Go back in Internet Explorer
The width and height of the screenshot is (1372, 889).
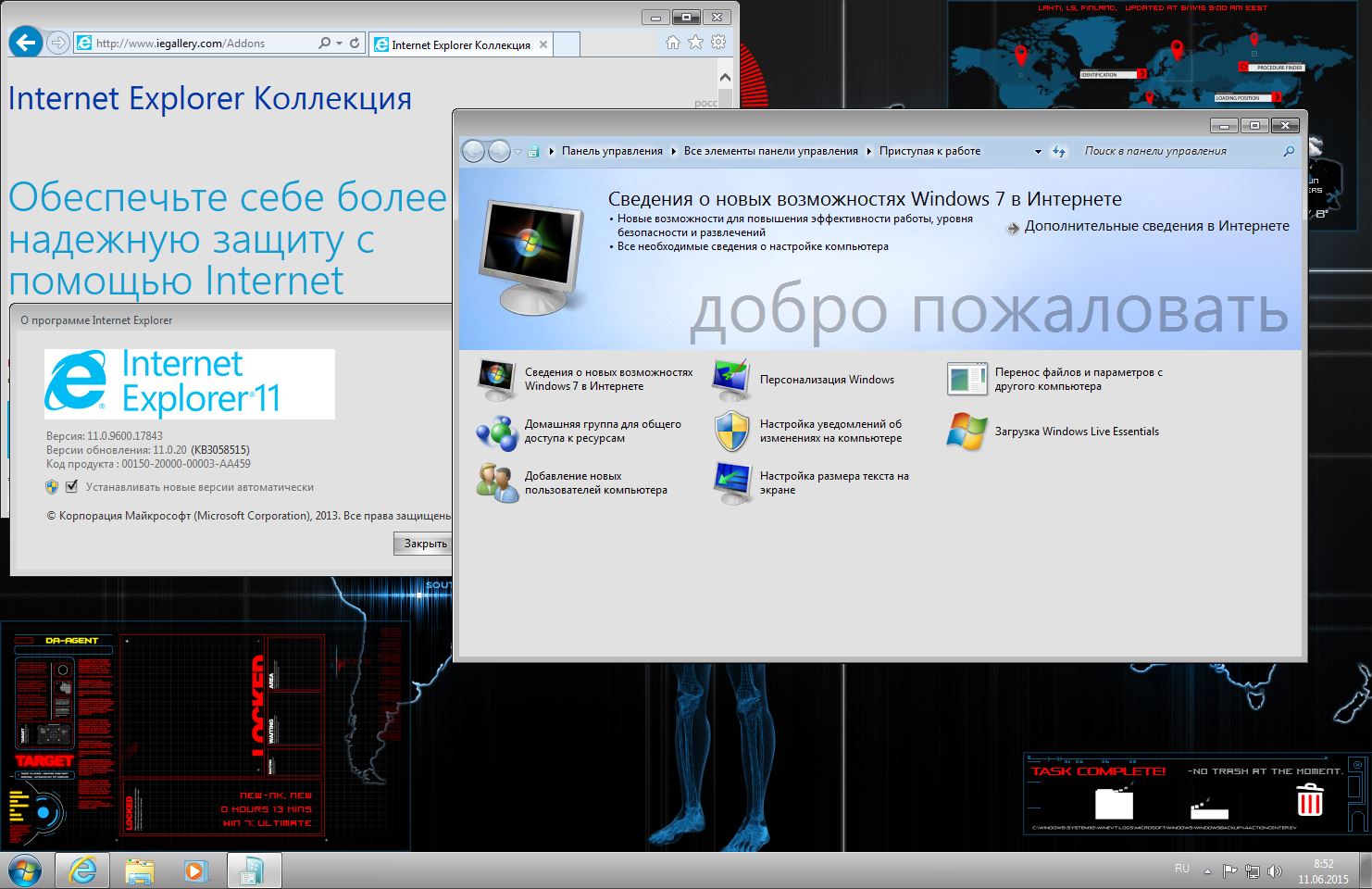click(26, 43)
